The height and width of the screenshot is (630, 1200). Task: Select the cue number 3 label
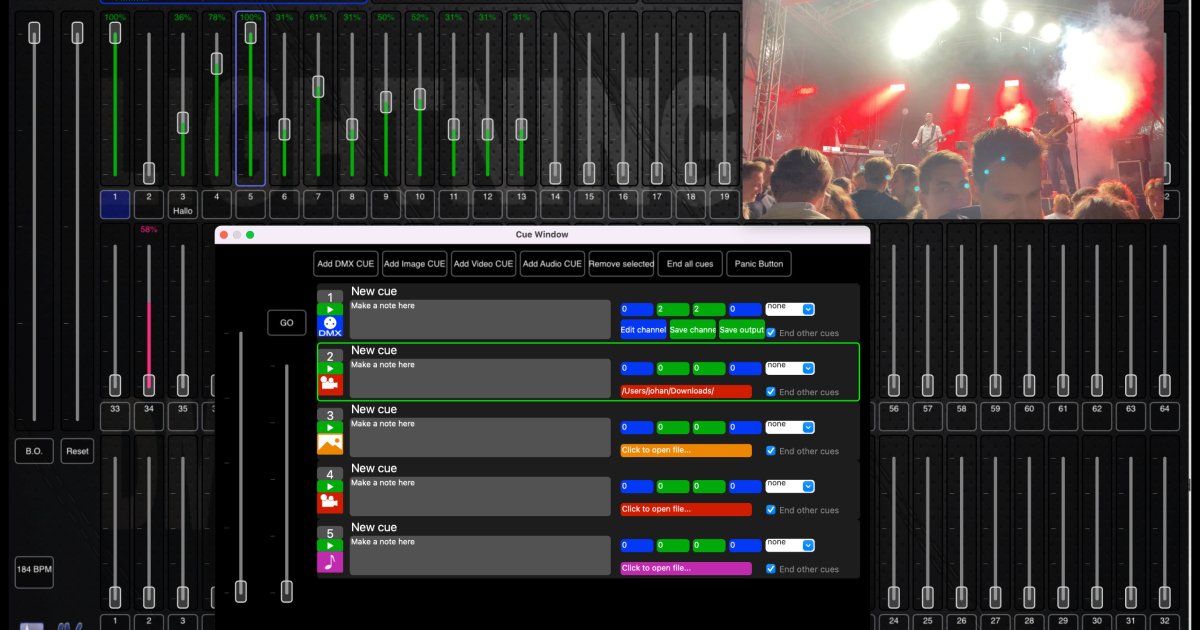coord(330,415)
